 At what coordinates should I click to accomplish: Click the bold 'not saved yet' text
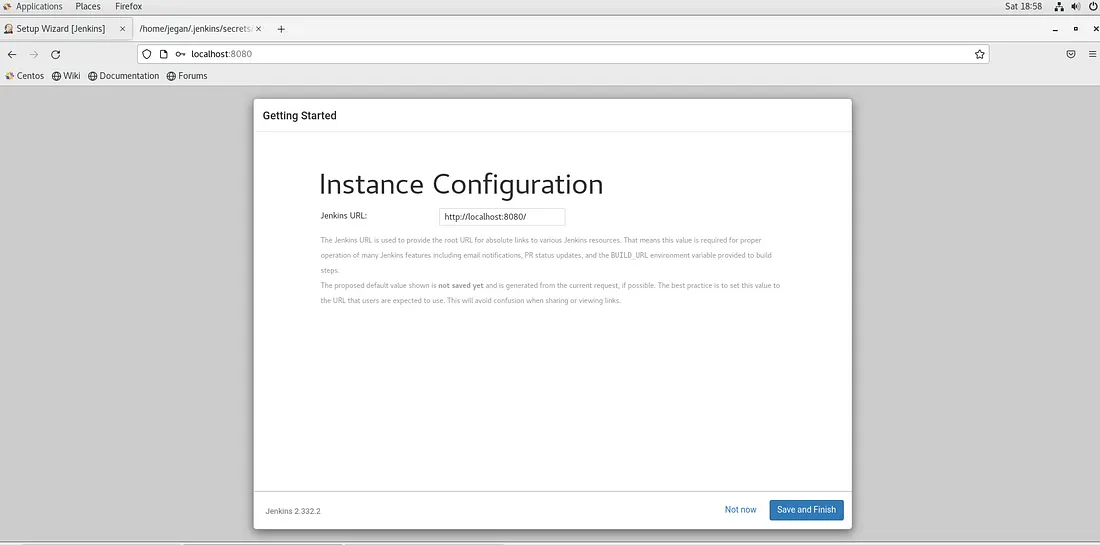(x=461, y=285)
